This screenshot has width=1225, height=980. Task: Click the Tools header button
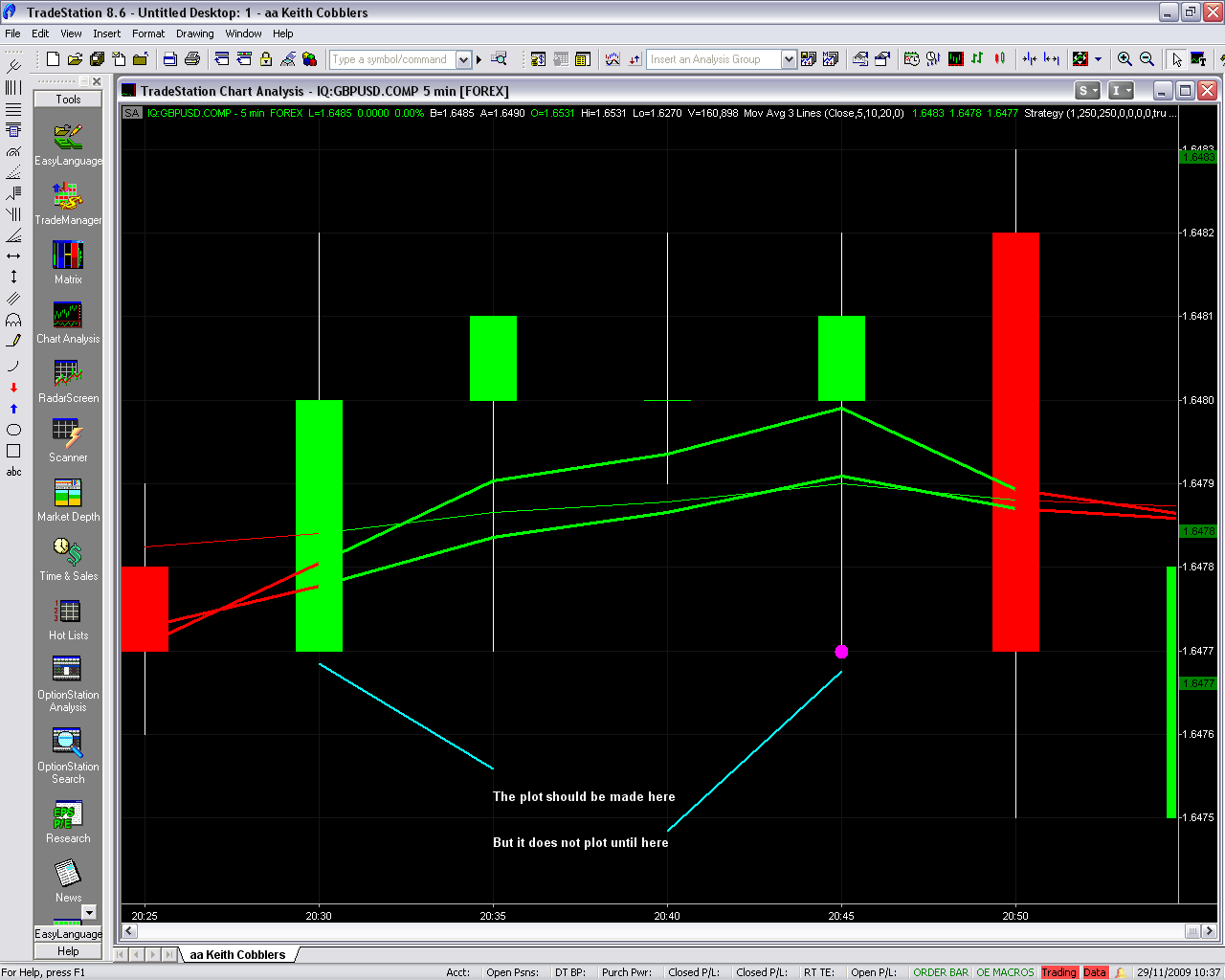68,100
